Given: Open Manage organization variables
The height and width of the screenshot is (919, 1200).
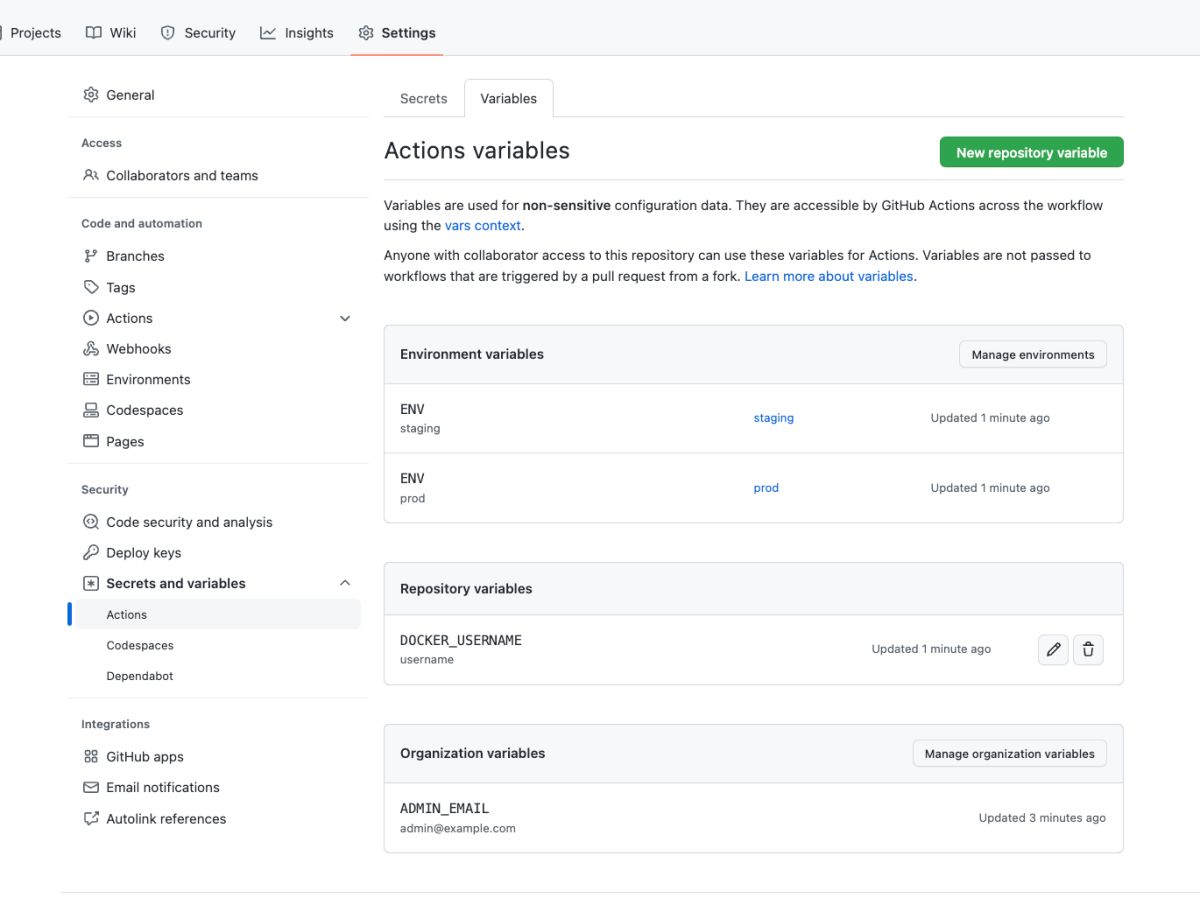Looking at the screenshot, I should (x=1009, y=754).
